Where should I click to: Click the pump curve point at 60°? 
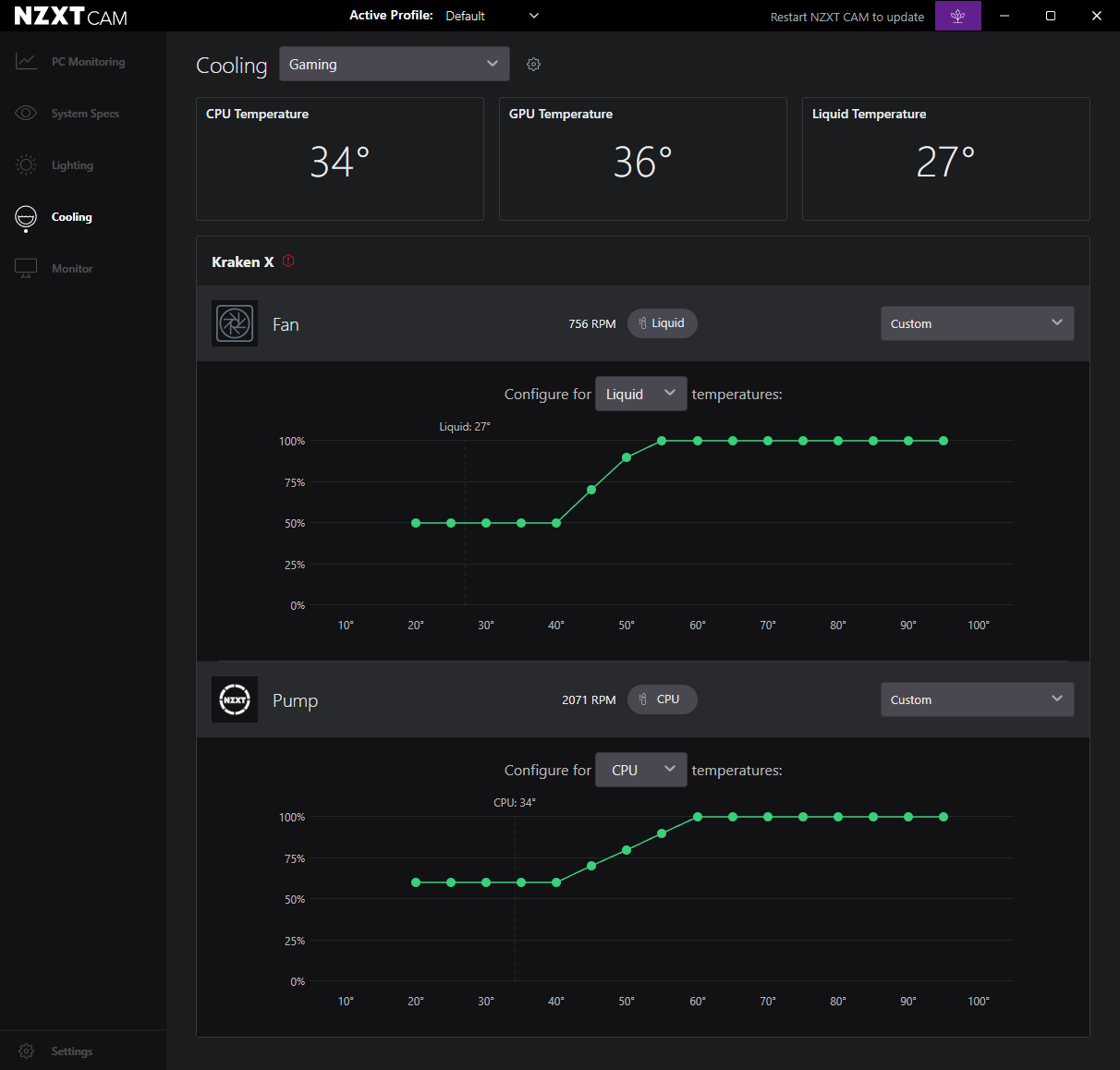[x=698, y=817]
